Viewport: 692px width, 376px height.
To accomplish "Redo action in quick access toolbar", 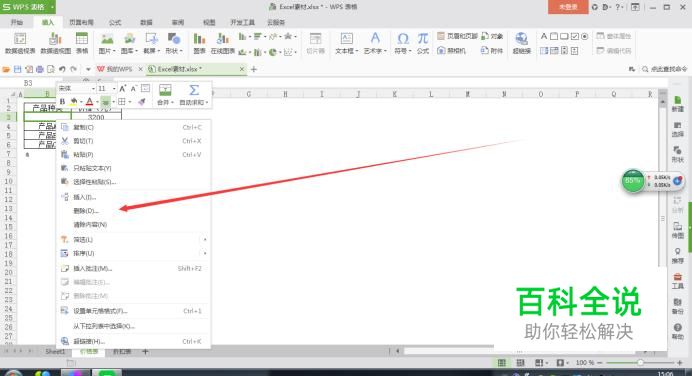I will coord(73,69).
